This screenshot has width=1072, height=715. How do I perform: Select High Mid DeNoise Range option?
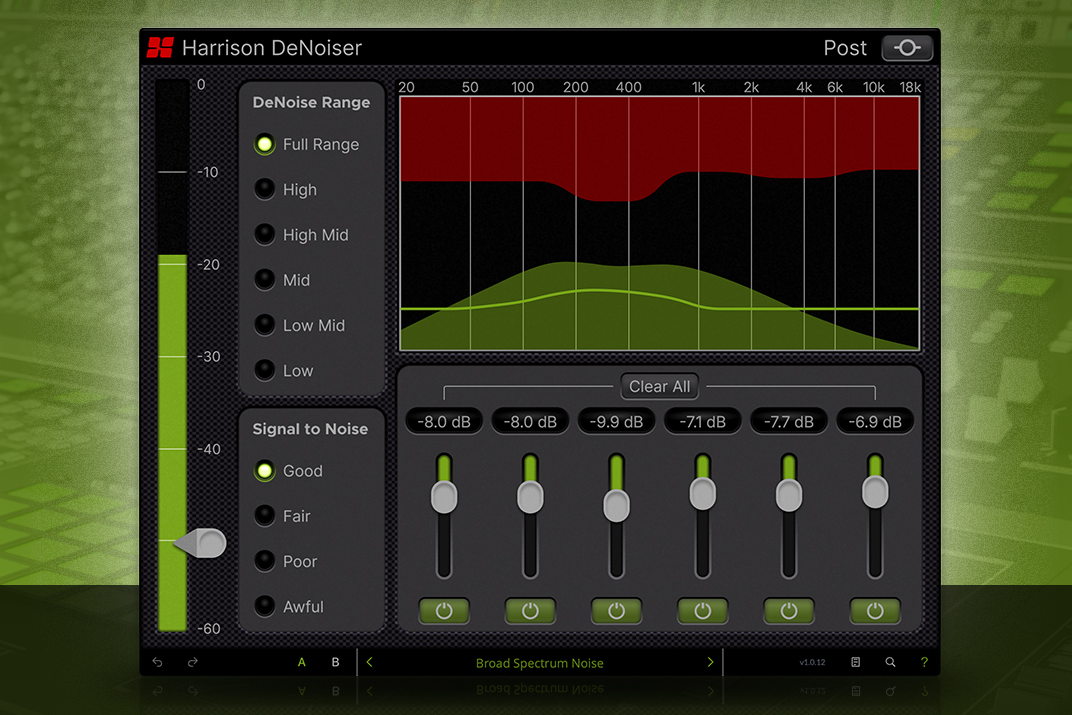point(265,235)
